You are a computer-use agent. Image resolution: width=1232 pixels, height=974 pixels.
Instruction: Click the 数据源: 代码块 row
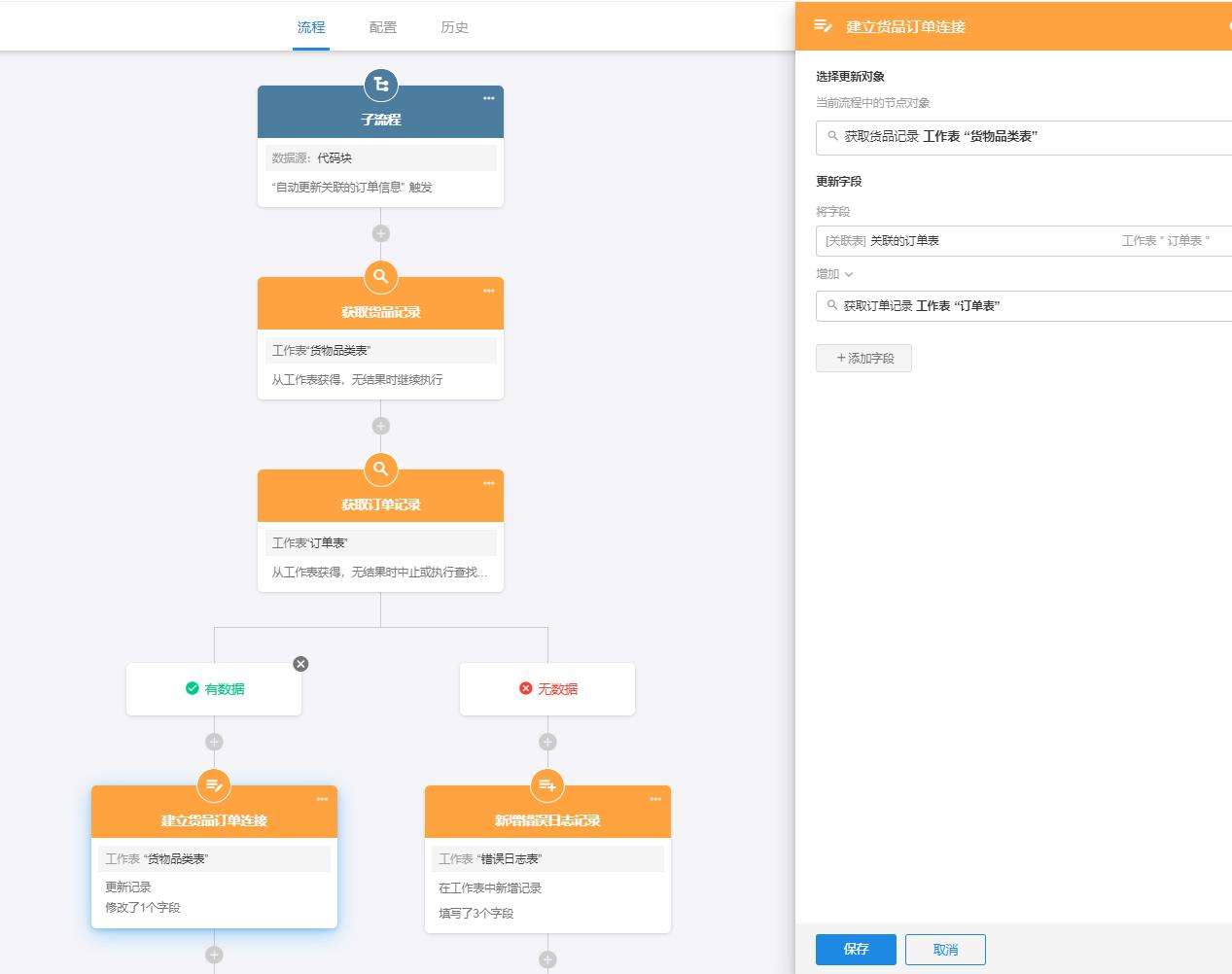click(x=380, y=158)
